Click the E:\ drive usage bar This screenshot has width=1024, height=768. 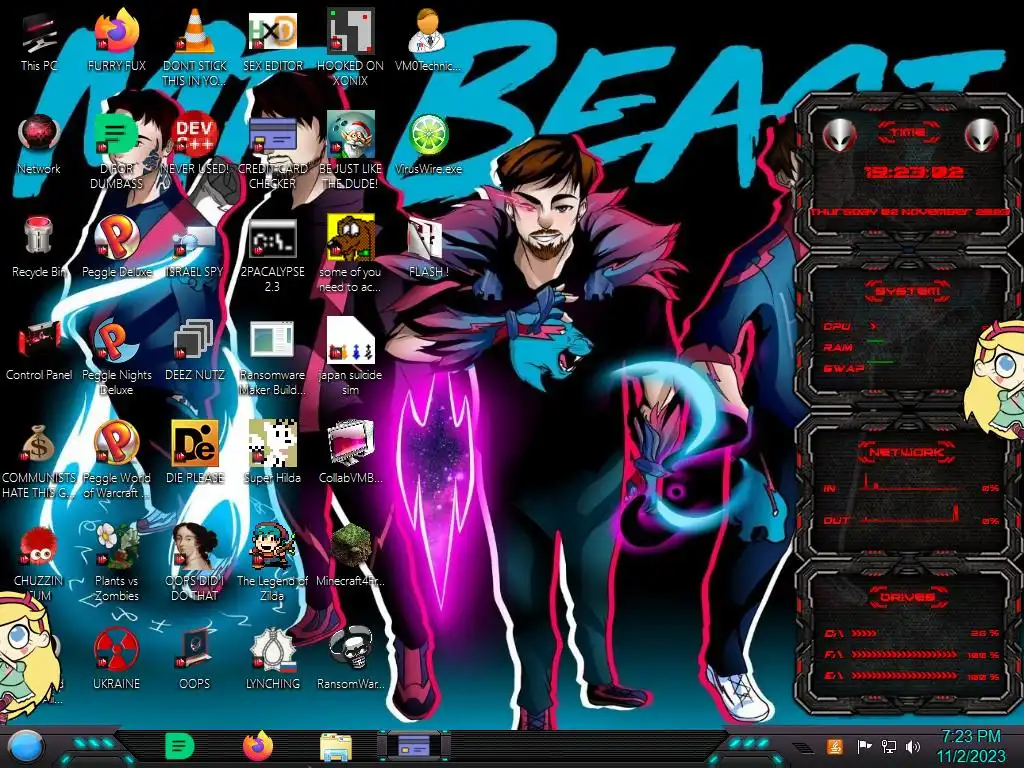click(904, 676)
